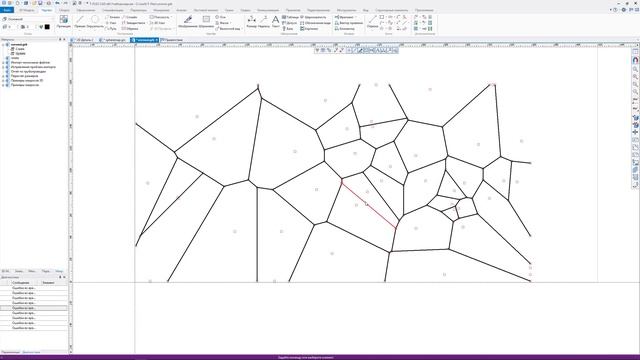Select the Прямая construction line tool

80,22
